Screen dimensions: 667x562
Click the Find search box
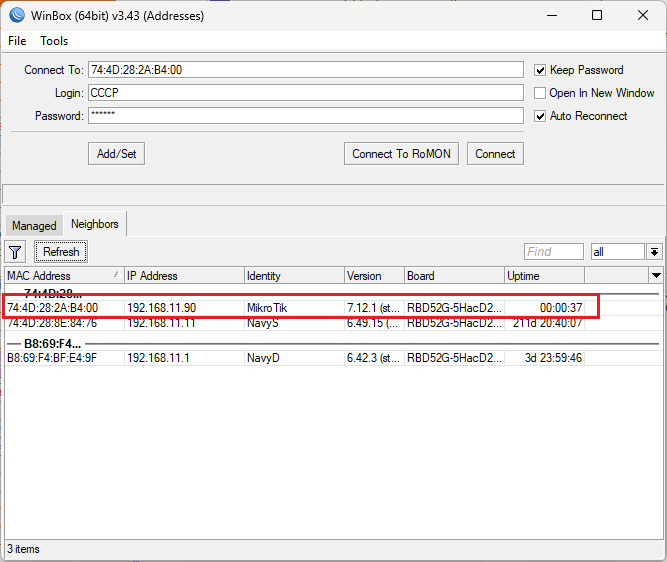[x=554, y=252]
